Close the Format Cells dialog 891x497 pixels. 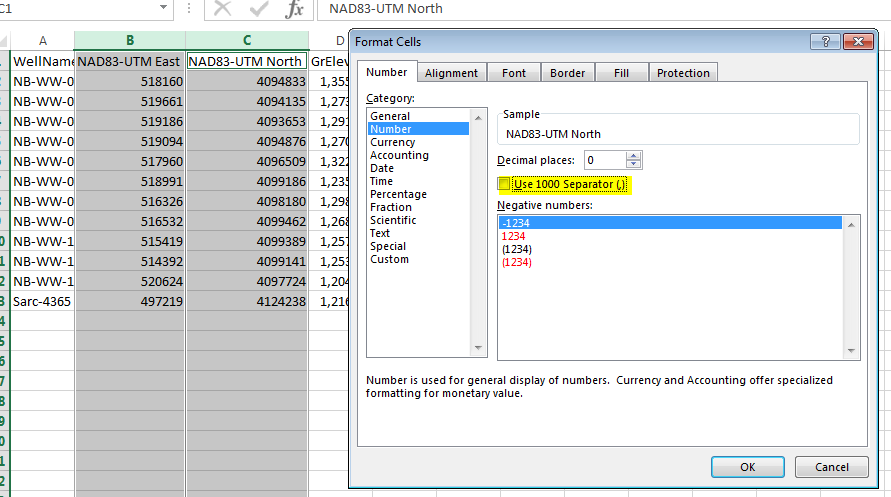860,42
